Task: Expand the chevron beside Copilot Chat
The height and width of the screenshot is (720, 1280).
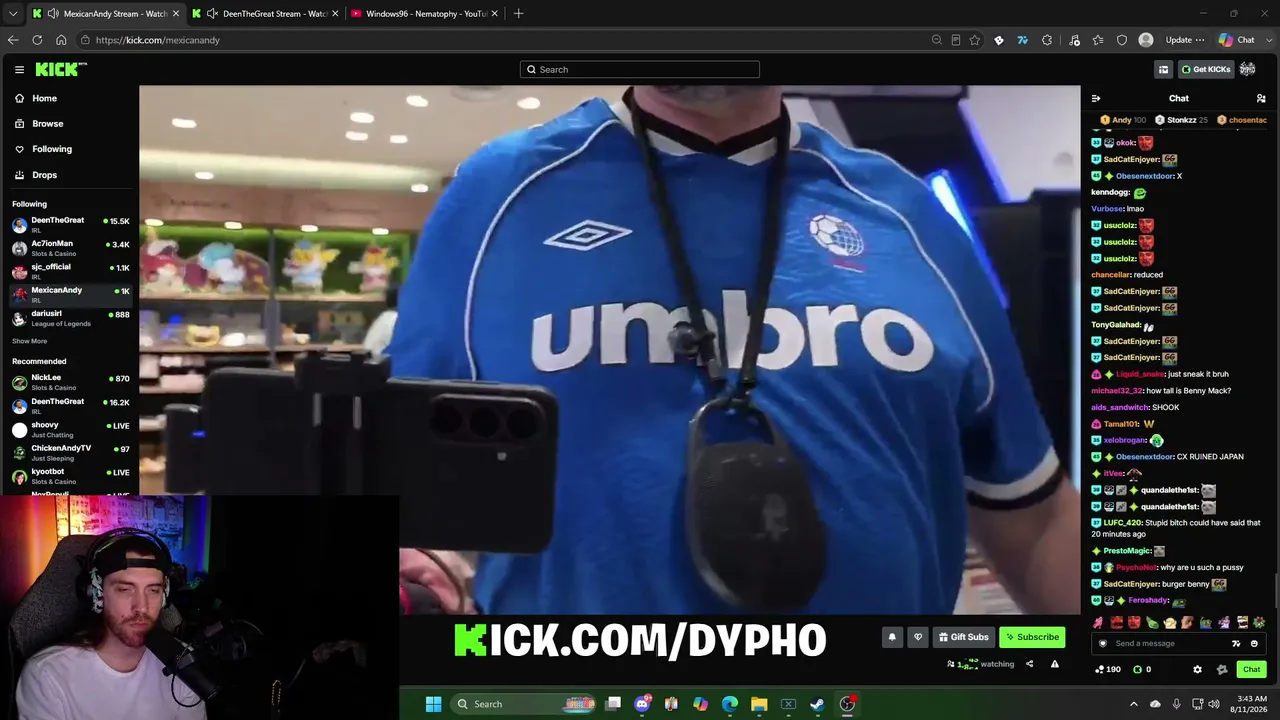Action: coord(1269,40)
